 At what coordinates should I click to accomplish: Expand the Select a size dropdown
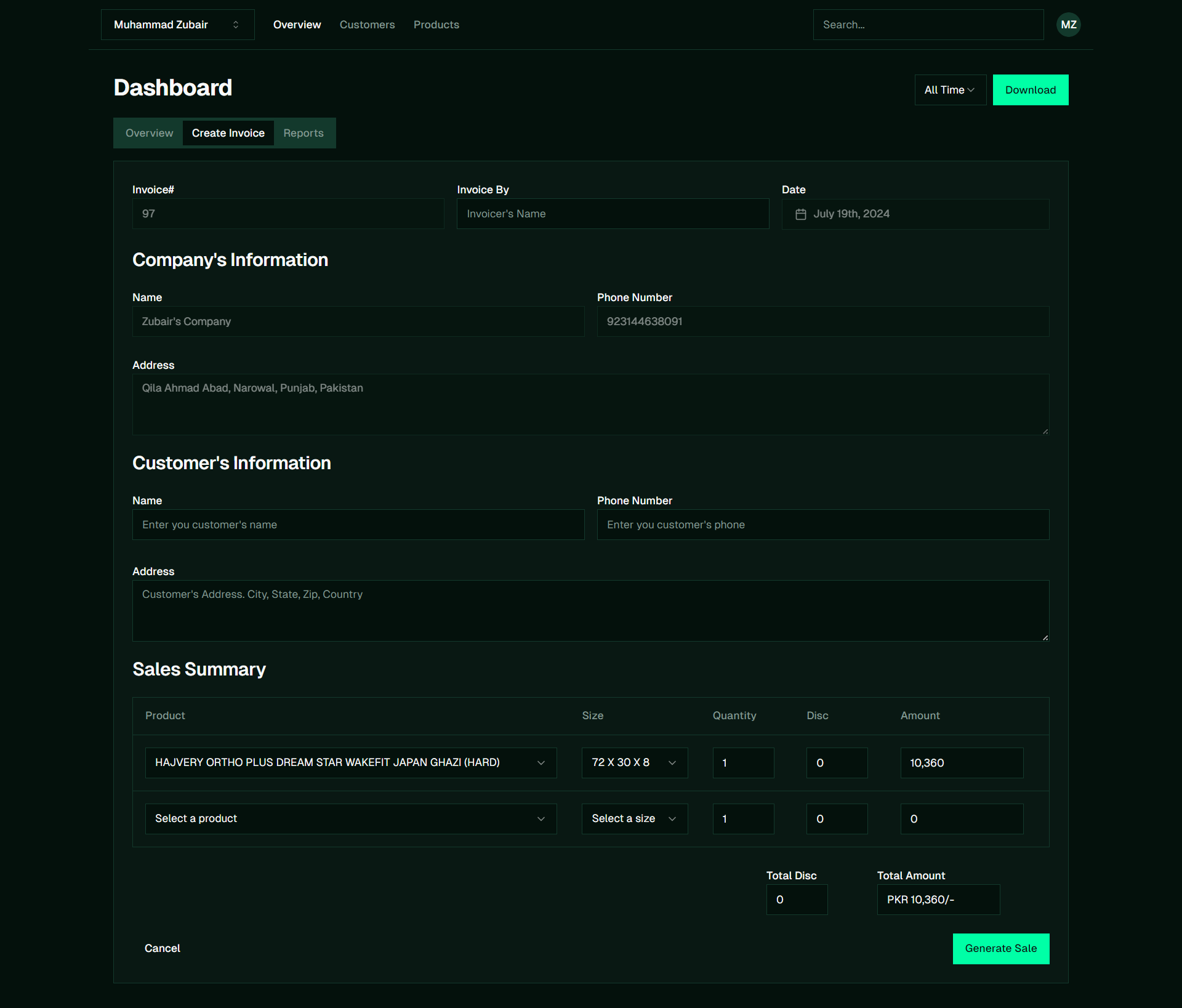pos(634,818)
